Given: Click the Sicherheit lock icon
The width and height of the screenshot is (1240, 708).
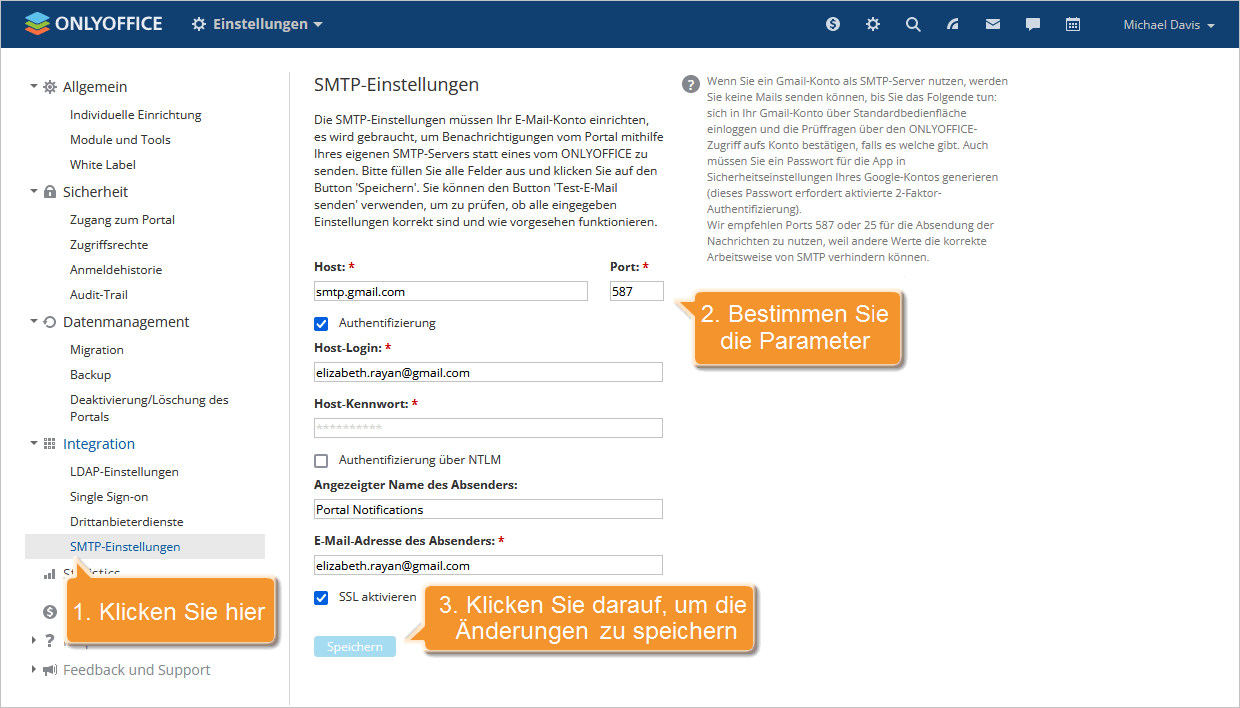Looking at the screenshot, I should (50, 192).
